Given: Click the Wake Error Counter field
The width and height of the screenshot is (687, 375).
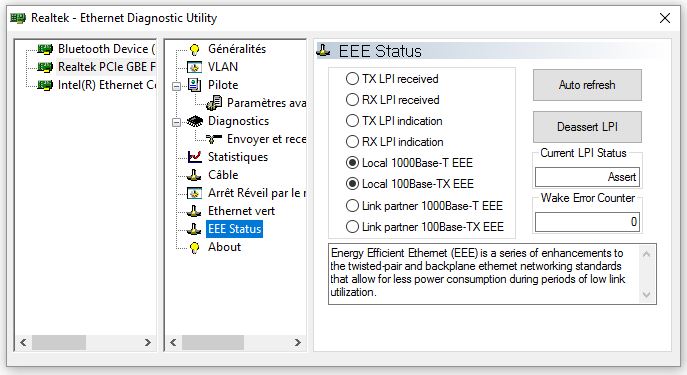Looking at the screenshot, I should [x=587, y=222].
